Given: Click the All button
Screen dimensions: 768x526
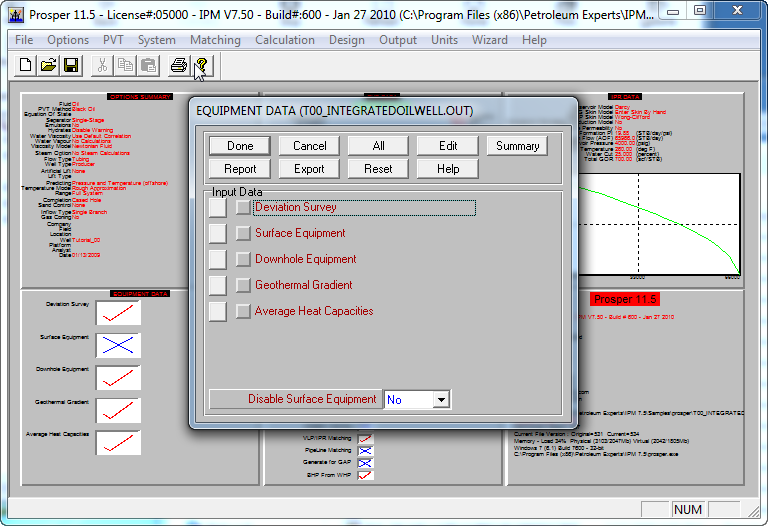Looking at the screenshot, I should 378,146.
